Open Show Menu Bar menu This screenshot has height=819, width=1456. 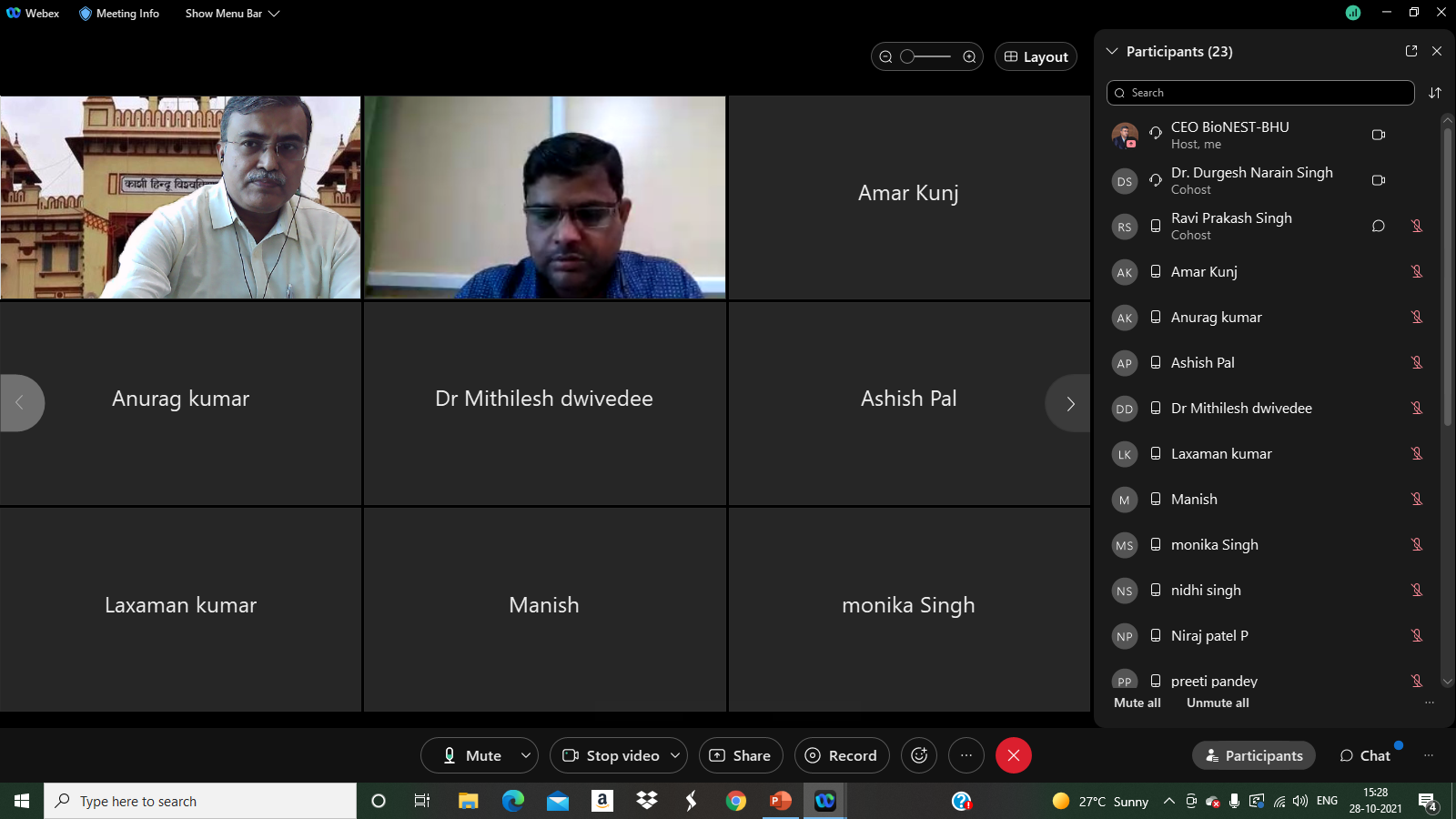point(232,14)
